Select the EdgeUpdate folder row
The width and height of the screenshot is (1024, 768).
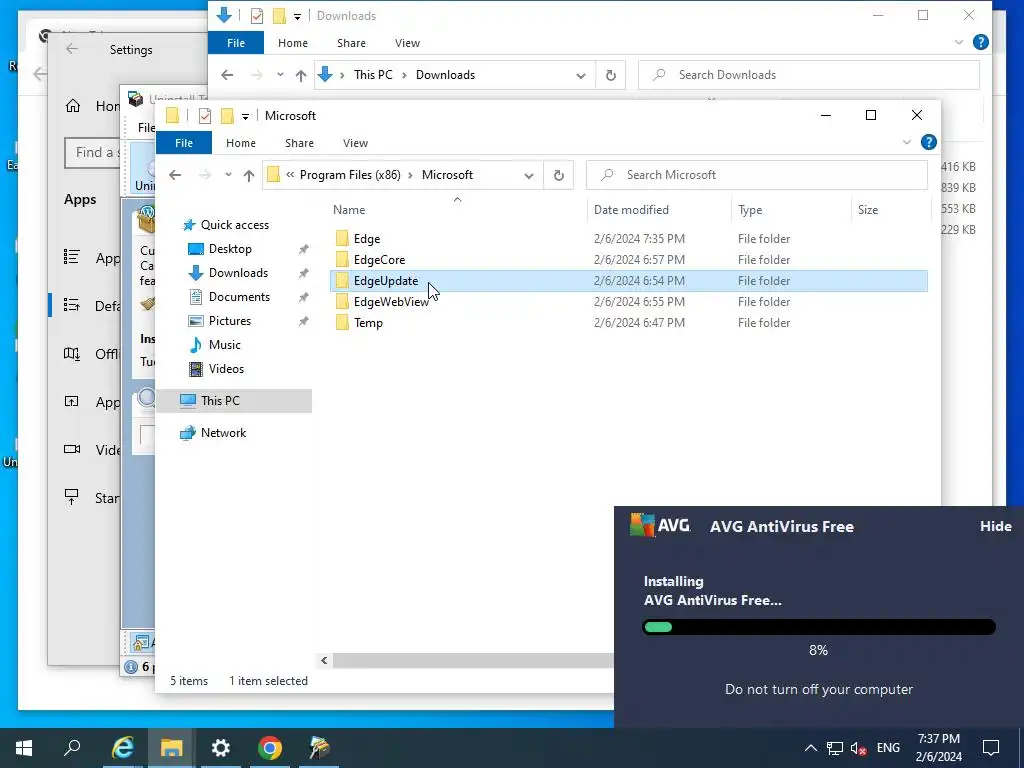(628, 281)
